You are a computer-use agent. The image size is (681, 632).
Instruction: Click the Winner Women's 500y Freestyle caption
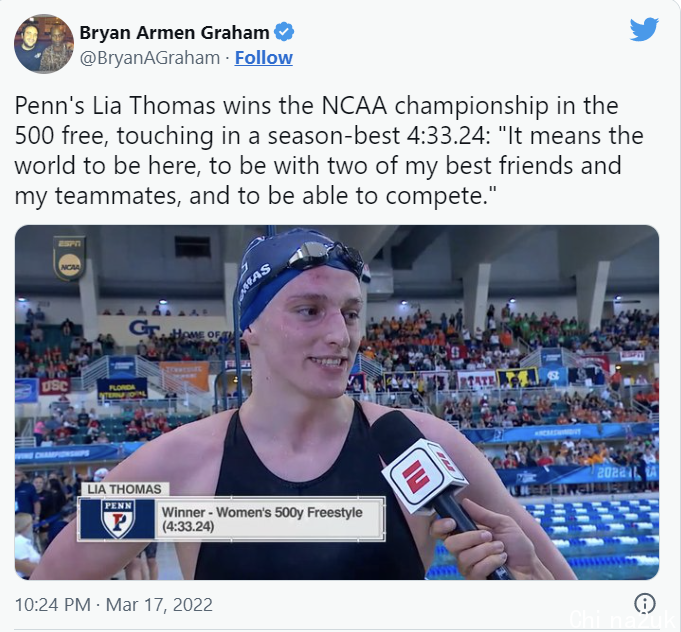[x=262, y=519]
